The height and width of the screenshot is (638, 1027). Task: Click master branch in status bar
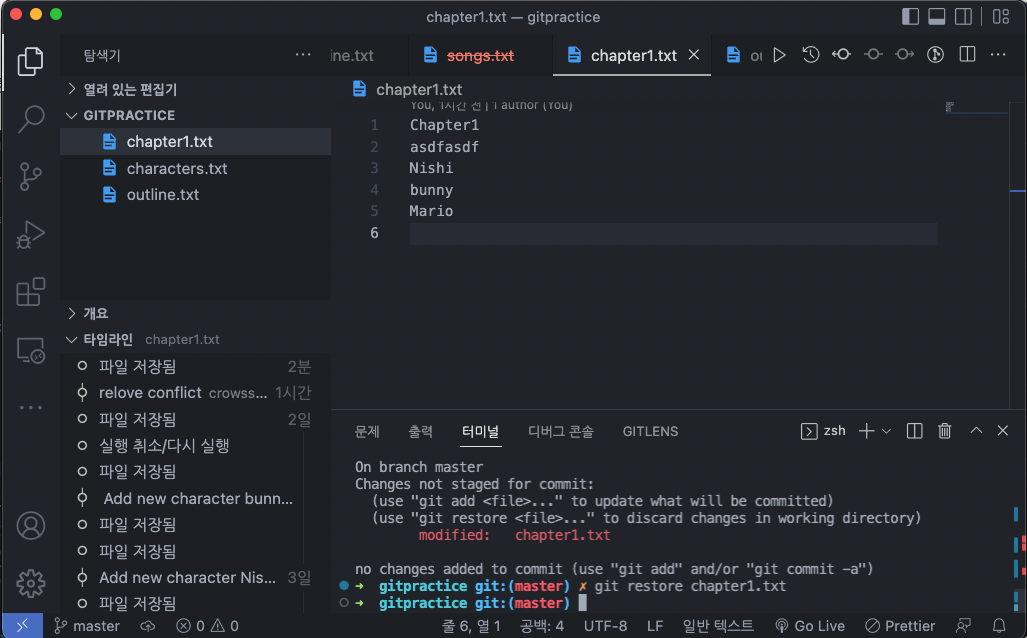point(87,626)
